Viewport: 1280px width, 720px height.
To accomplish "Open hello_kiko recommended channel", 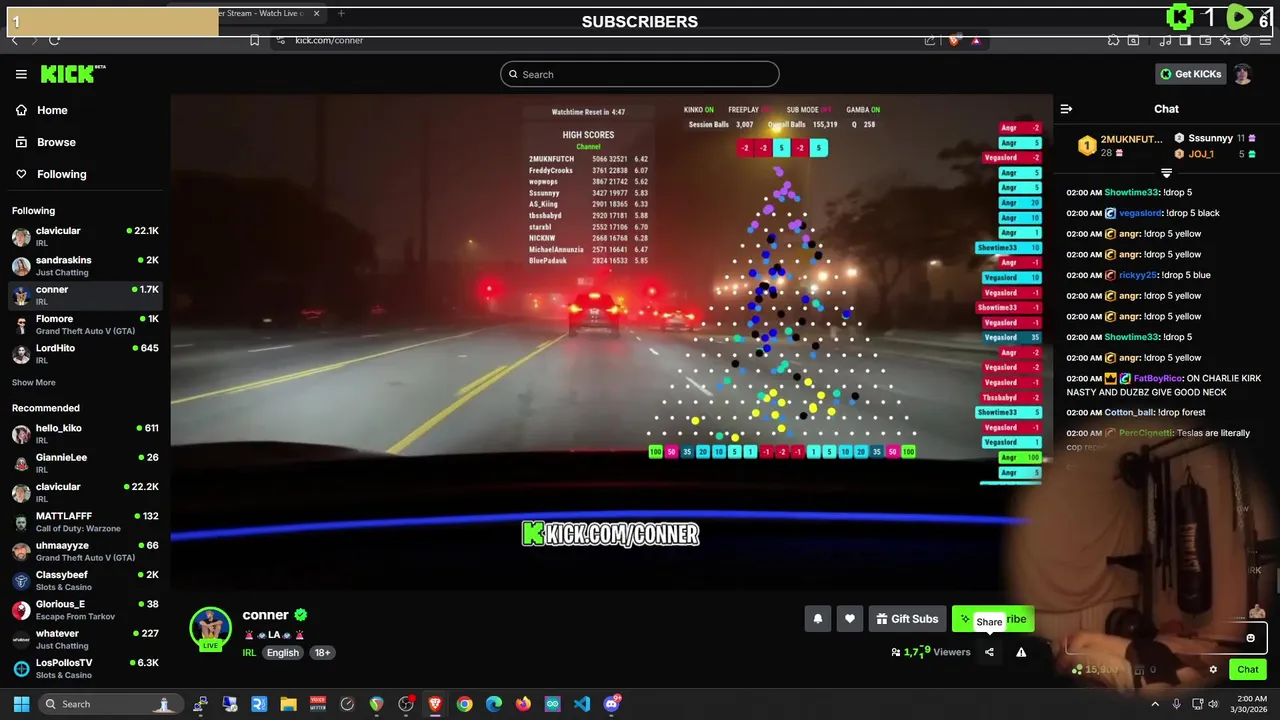I will point(85,433).
